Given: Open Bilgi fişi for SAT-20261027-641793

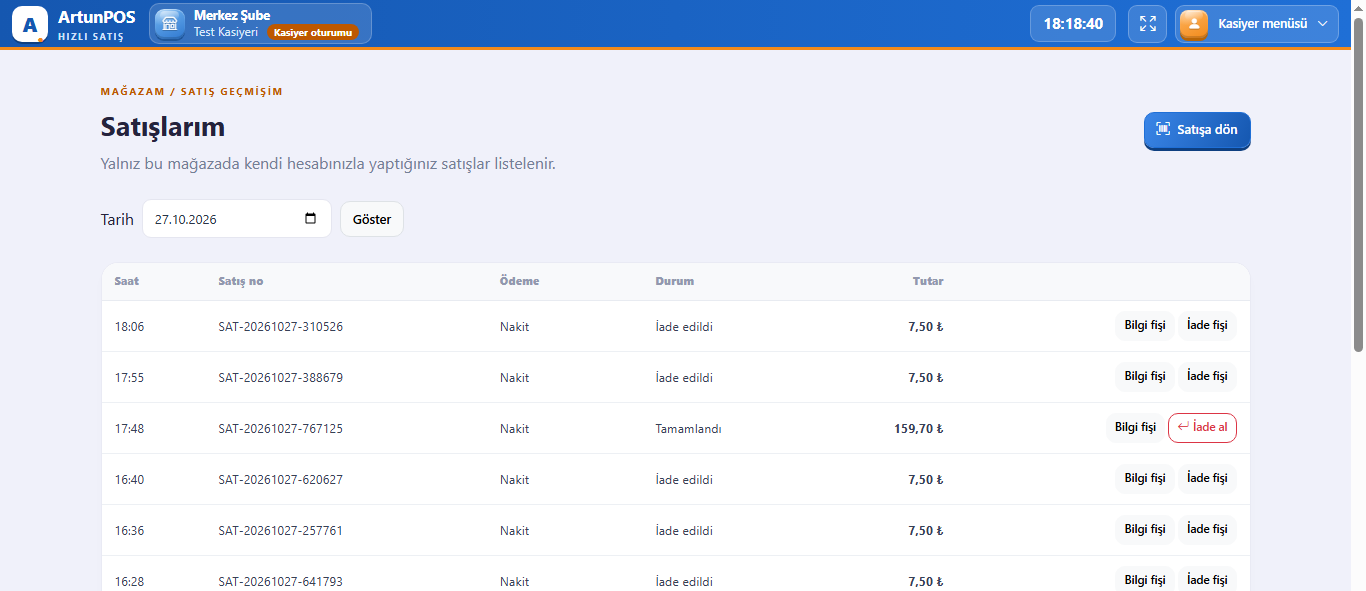Looking at the screenshot, I should point(1145,580).
